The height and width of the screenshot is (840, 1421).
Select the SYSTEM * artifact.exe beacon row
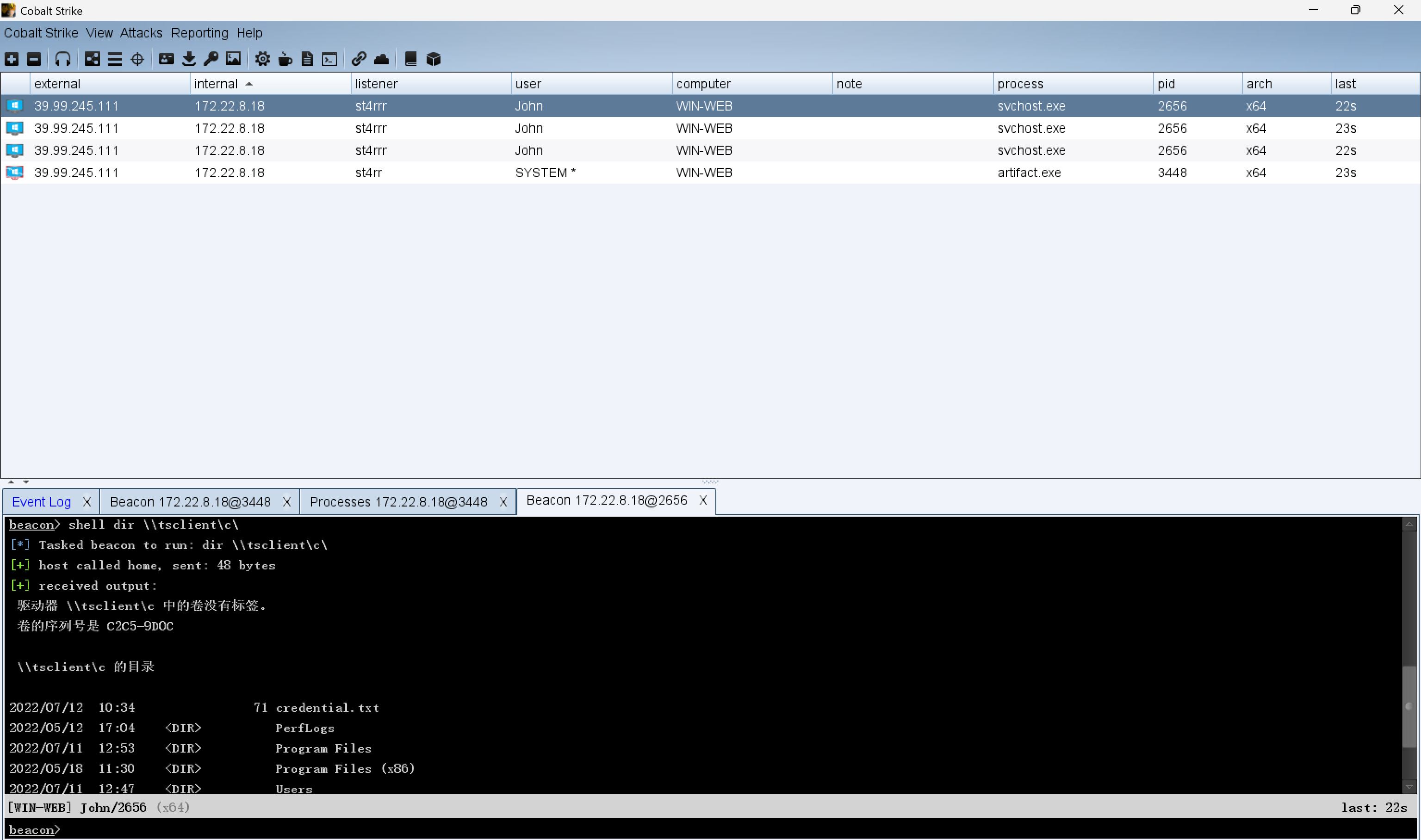click(545, 173)
